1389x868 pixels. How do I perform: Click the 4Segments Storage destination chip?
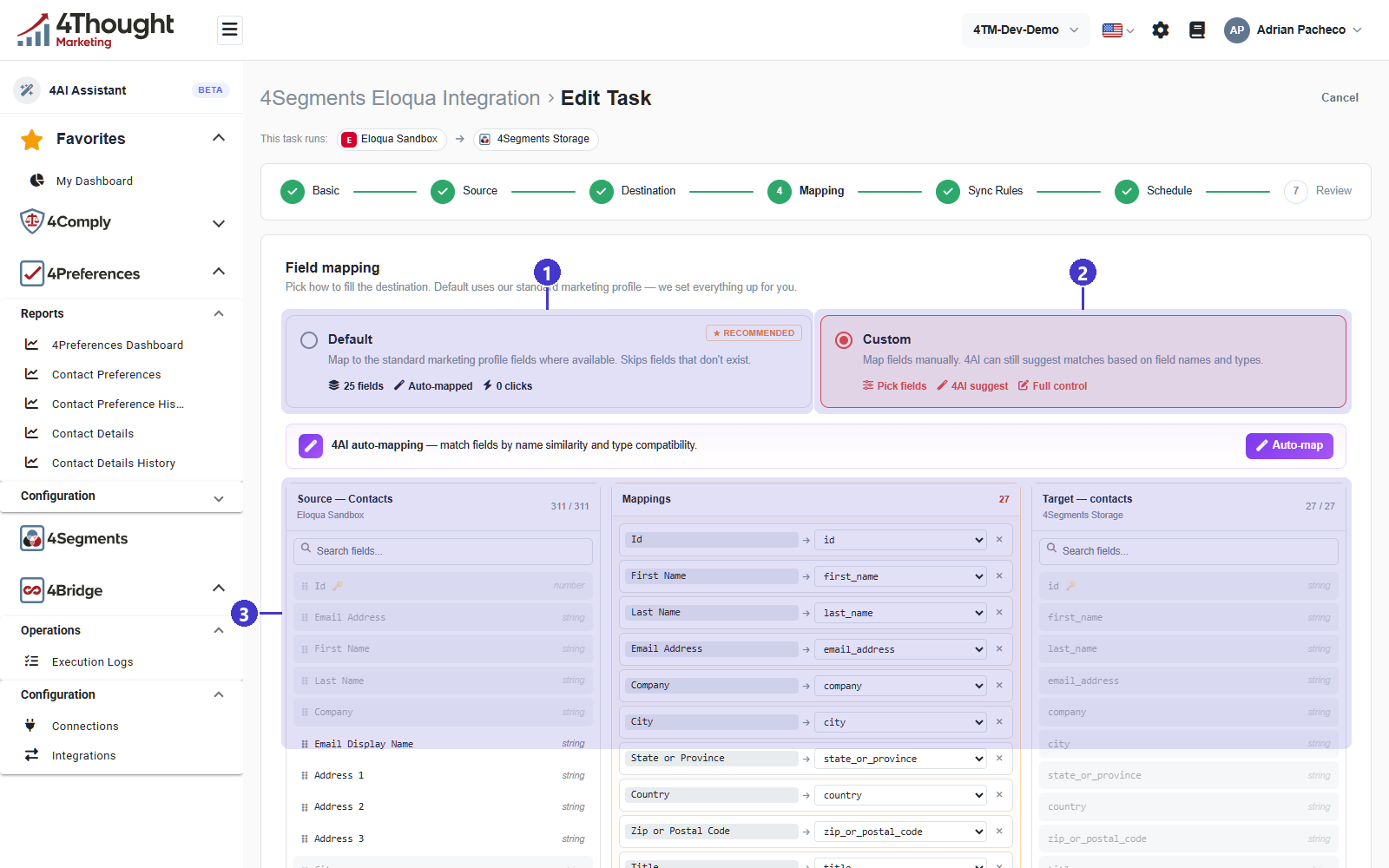(x=536, y=139)
